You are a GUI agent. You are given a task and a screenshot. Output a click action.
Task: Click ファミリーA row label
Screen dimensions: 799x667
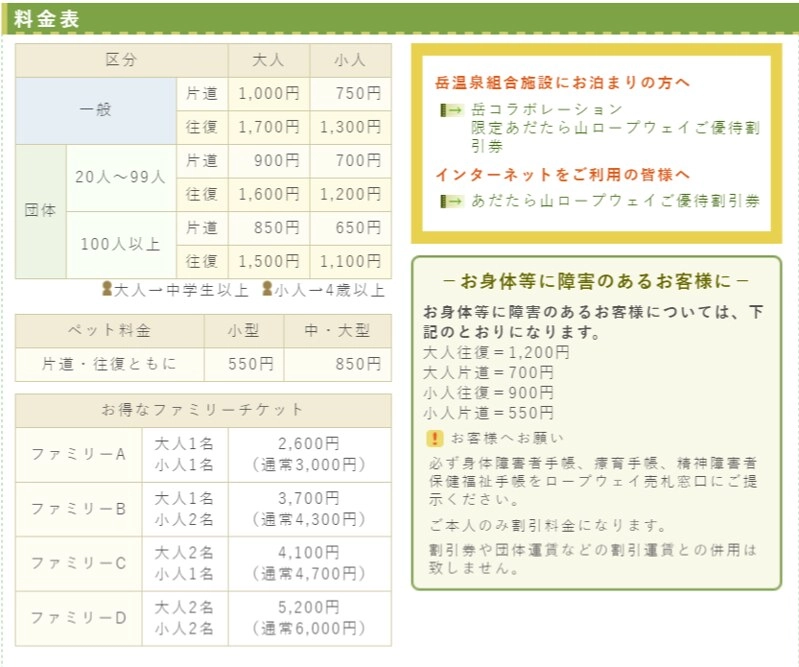click(78, 455)
